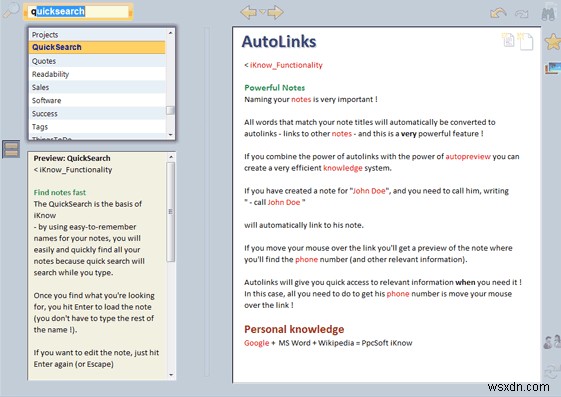The image size is (561, 397).
Task: Open the knowledge link
Action: [x=342, y=168]
